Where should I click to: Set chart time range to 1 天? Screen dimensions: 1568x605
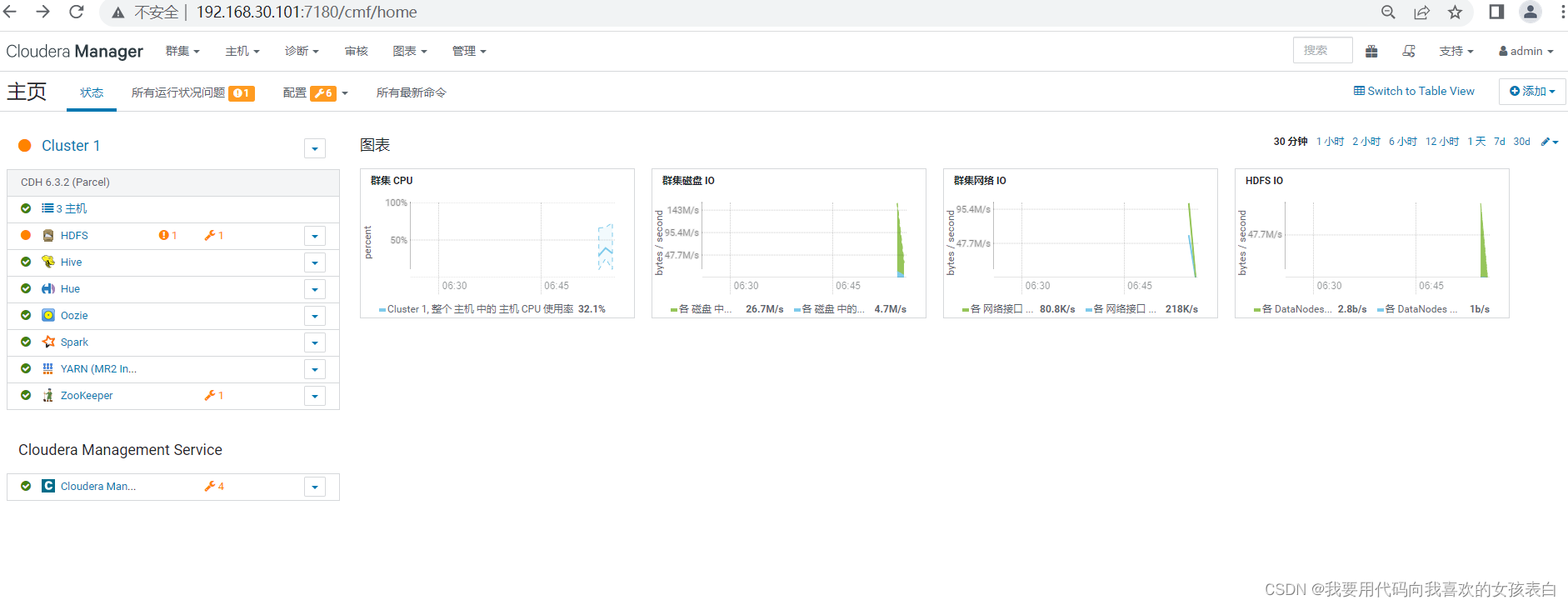1477,142
